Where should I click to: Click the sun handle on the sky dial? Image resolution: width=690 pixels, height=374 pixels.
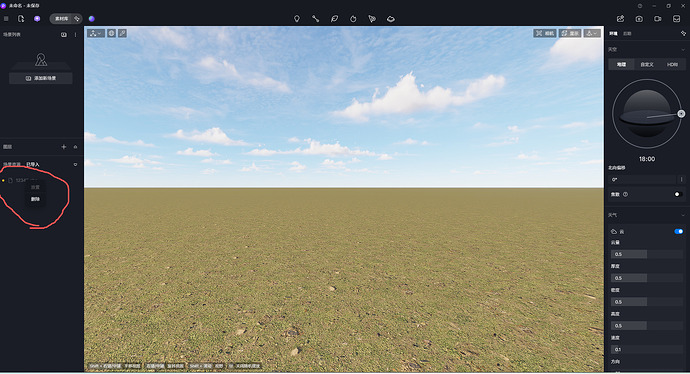tap(681, 114)
